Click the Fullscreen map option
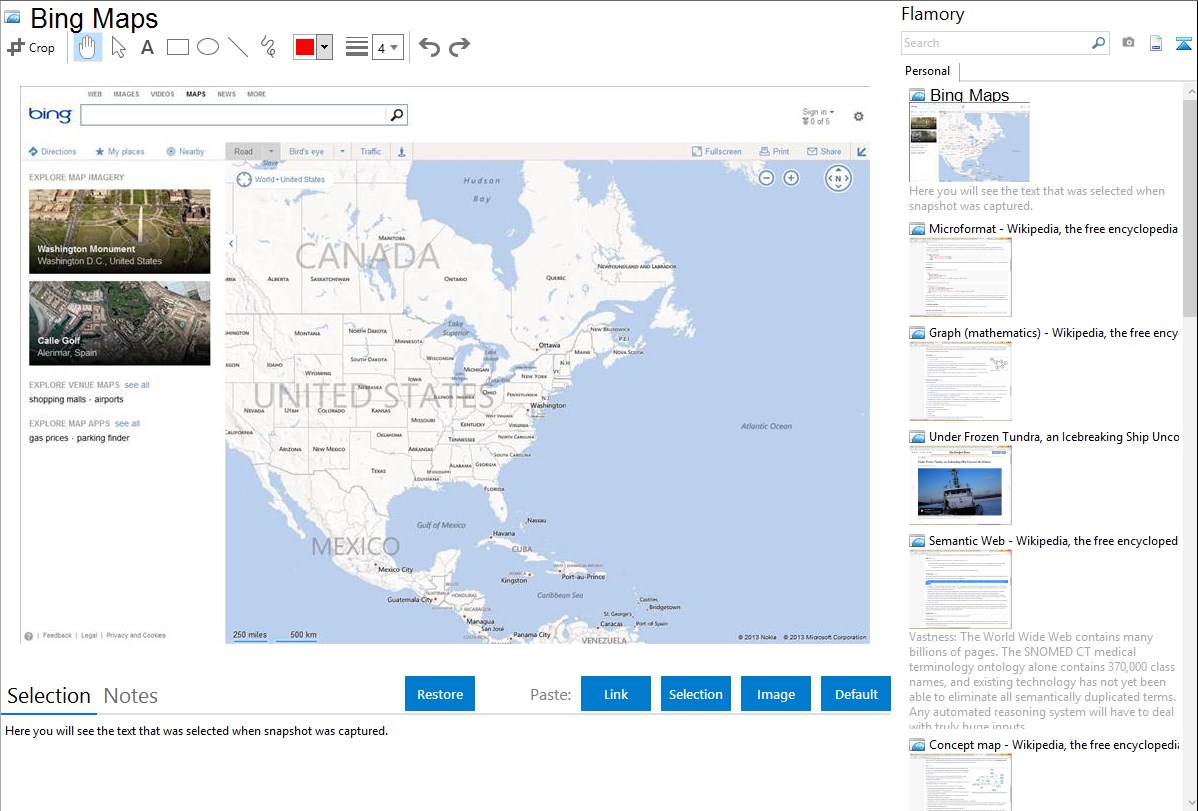The height and width of the screenshot is (811, 1198). 717,151
